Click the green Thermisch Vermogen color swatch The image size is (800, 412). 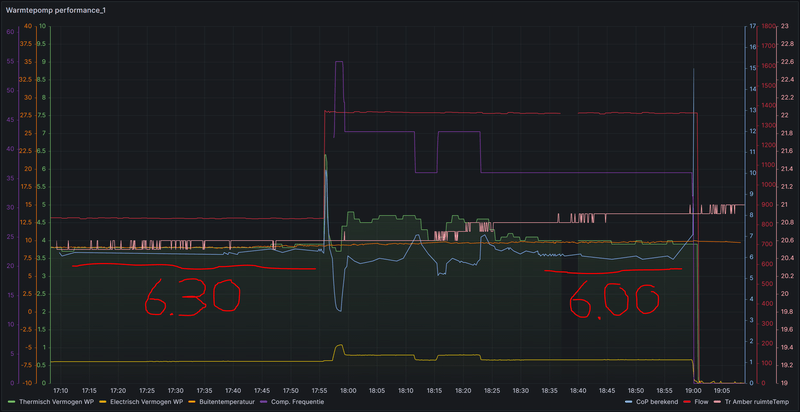tap(12, 402)
